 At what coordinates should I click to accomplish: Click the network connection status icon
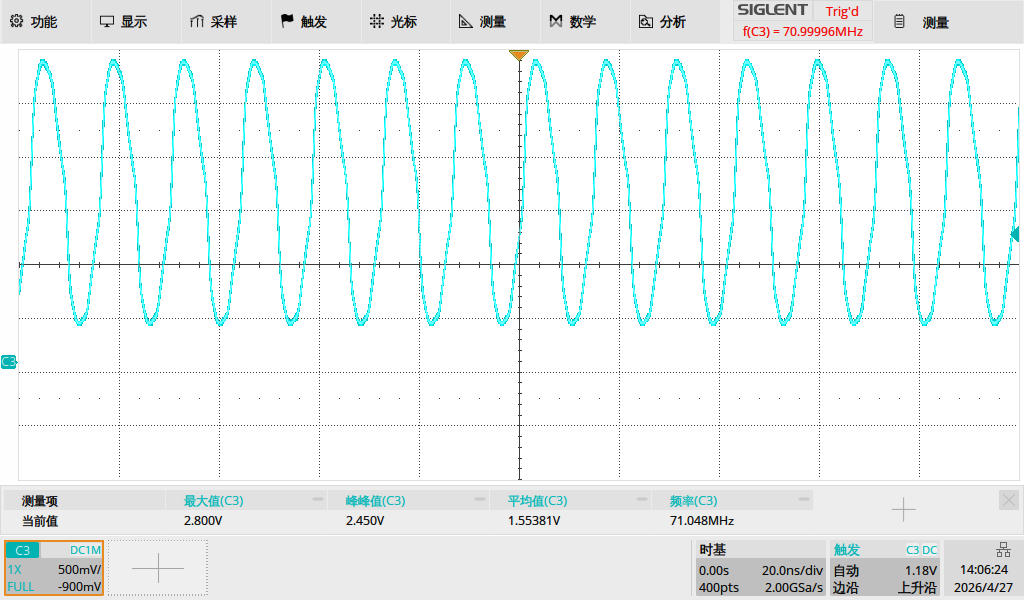1003,549
